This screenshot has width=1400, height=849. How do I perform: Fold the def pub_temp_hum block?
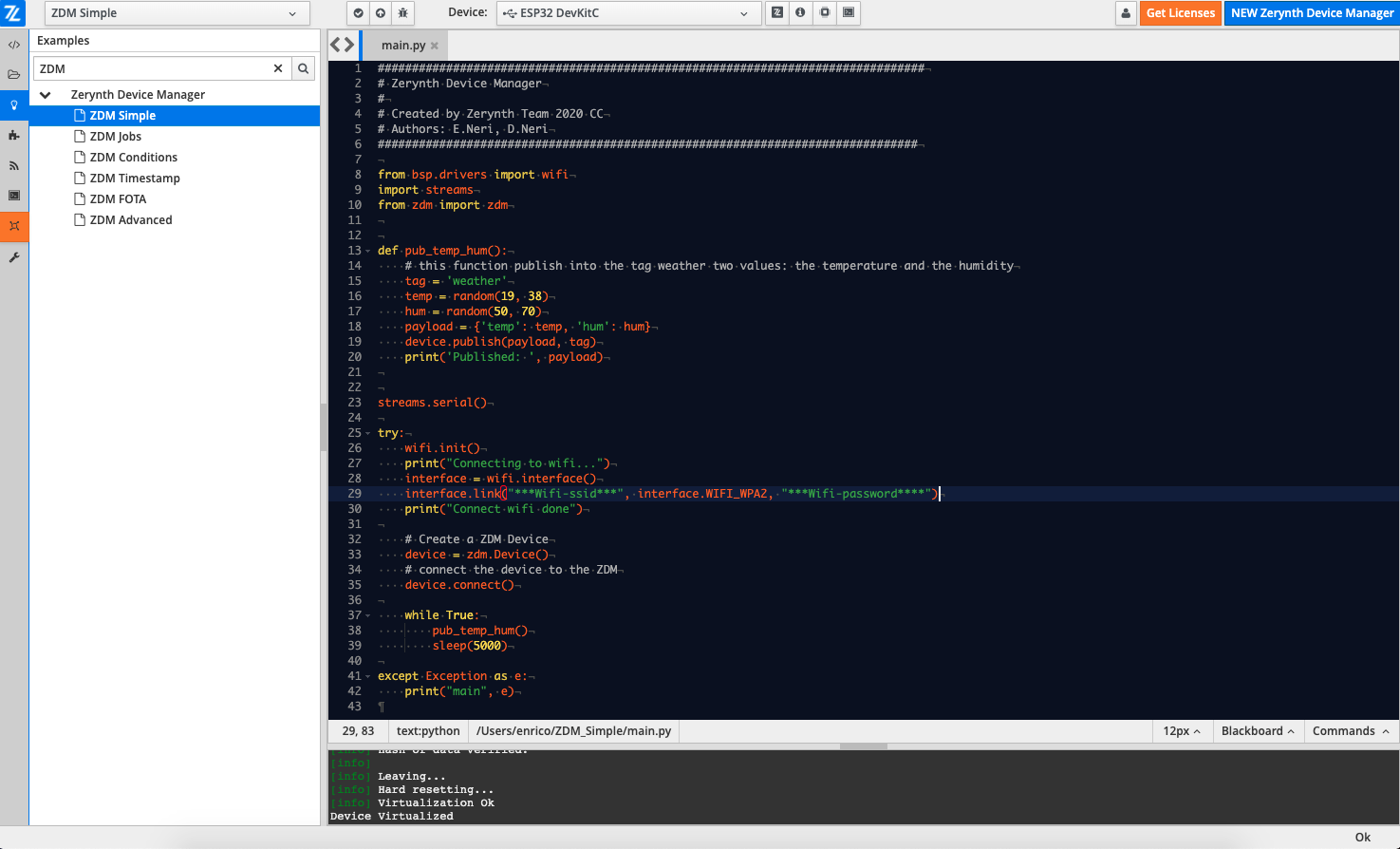pyautogui.click(x=368, y=251)
